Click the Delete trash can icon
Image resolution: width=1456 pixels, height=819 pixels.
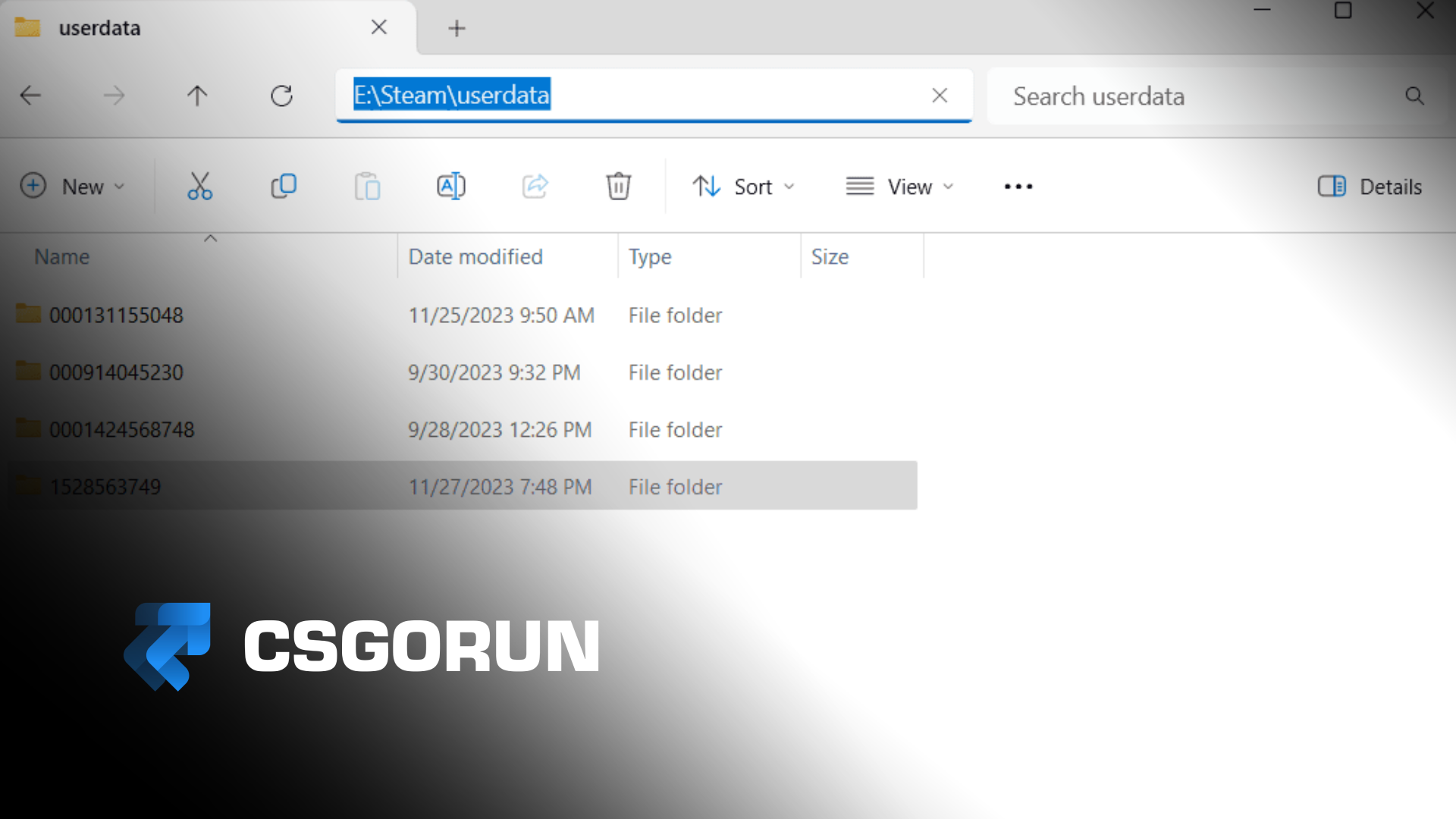pyautogui.click(x=618, y=186)
